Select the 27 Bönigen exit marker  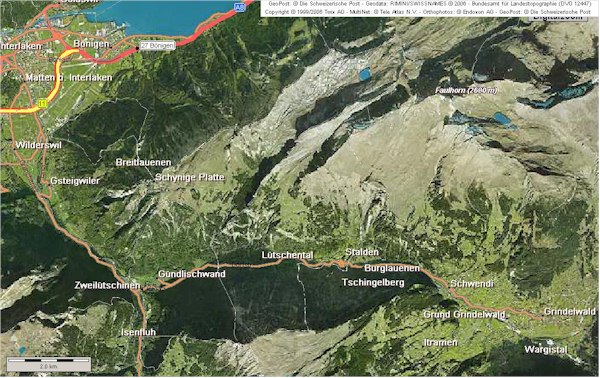pyautogui.click(x=157, y=46)
